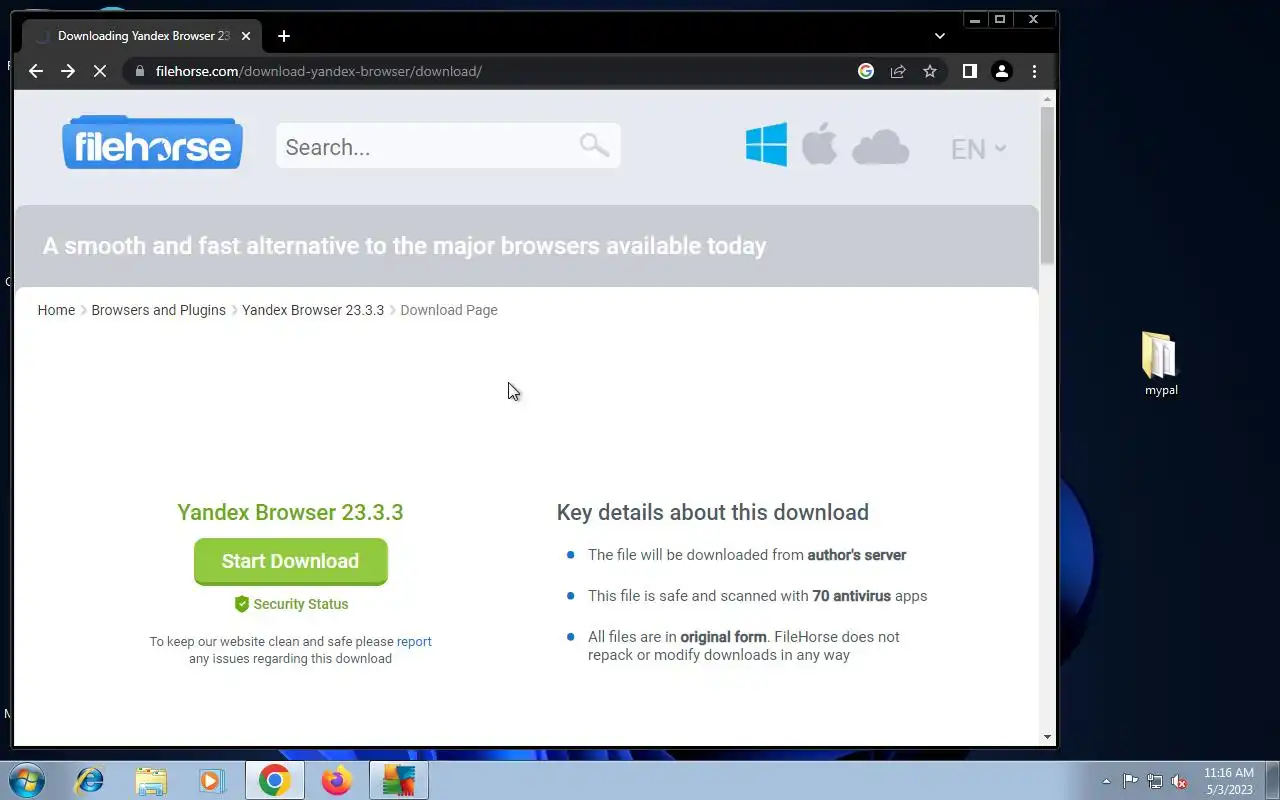Click the Google icon in the address bar

(866, 71)
